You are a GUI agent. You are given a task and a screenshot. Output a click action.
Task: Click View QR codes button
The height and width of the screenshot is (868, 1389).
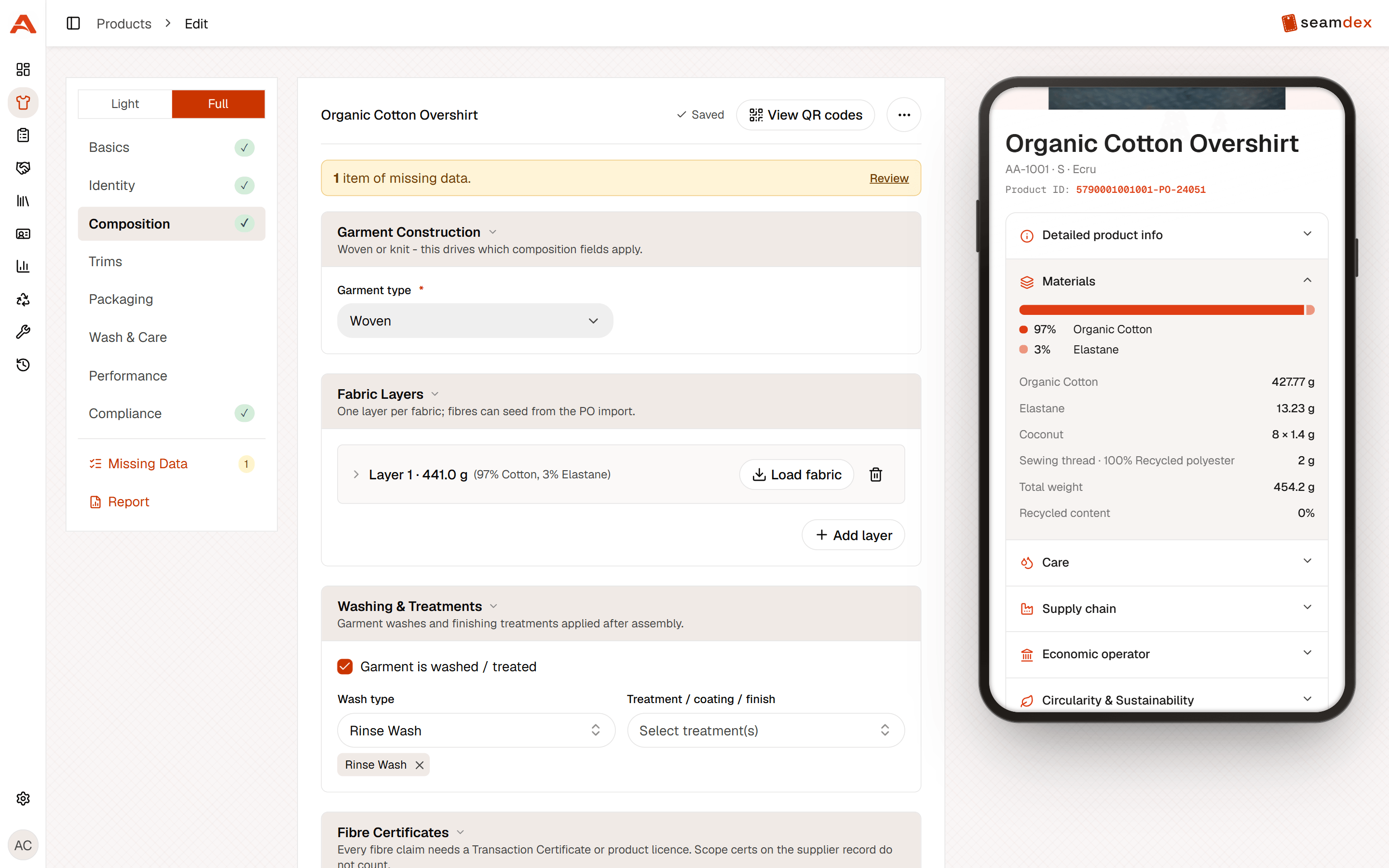tap(805, 115)
